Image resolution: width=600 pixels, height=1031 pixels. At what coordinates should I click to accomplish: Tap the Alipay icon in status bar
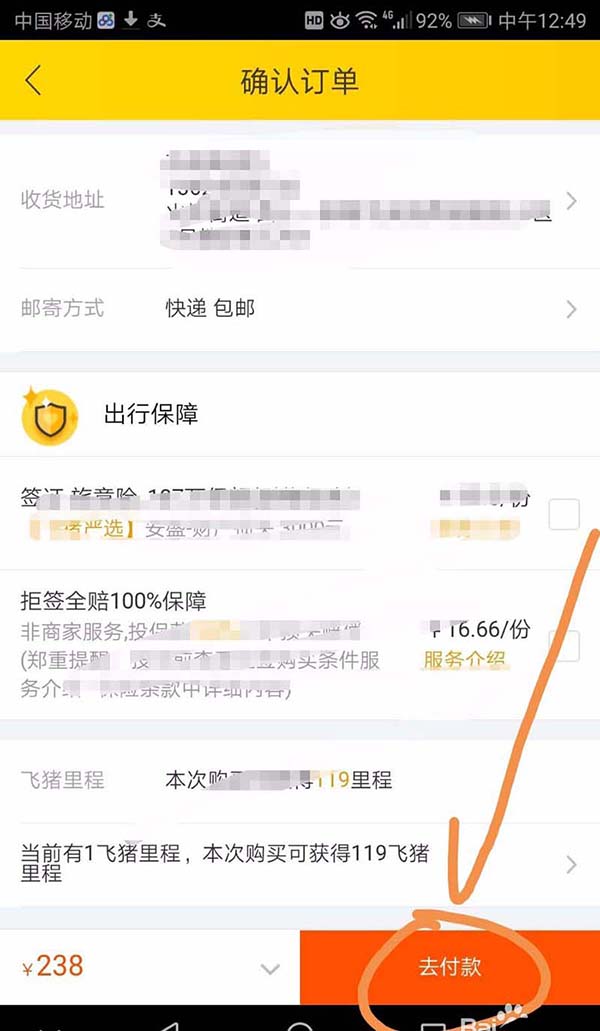pos(156,20)
